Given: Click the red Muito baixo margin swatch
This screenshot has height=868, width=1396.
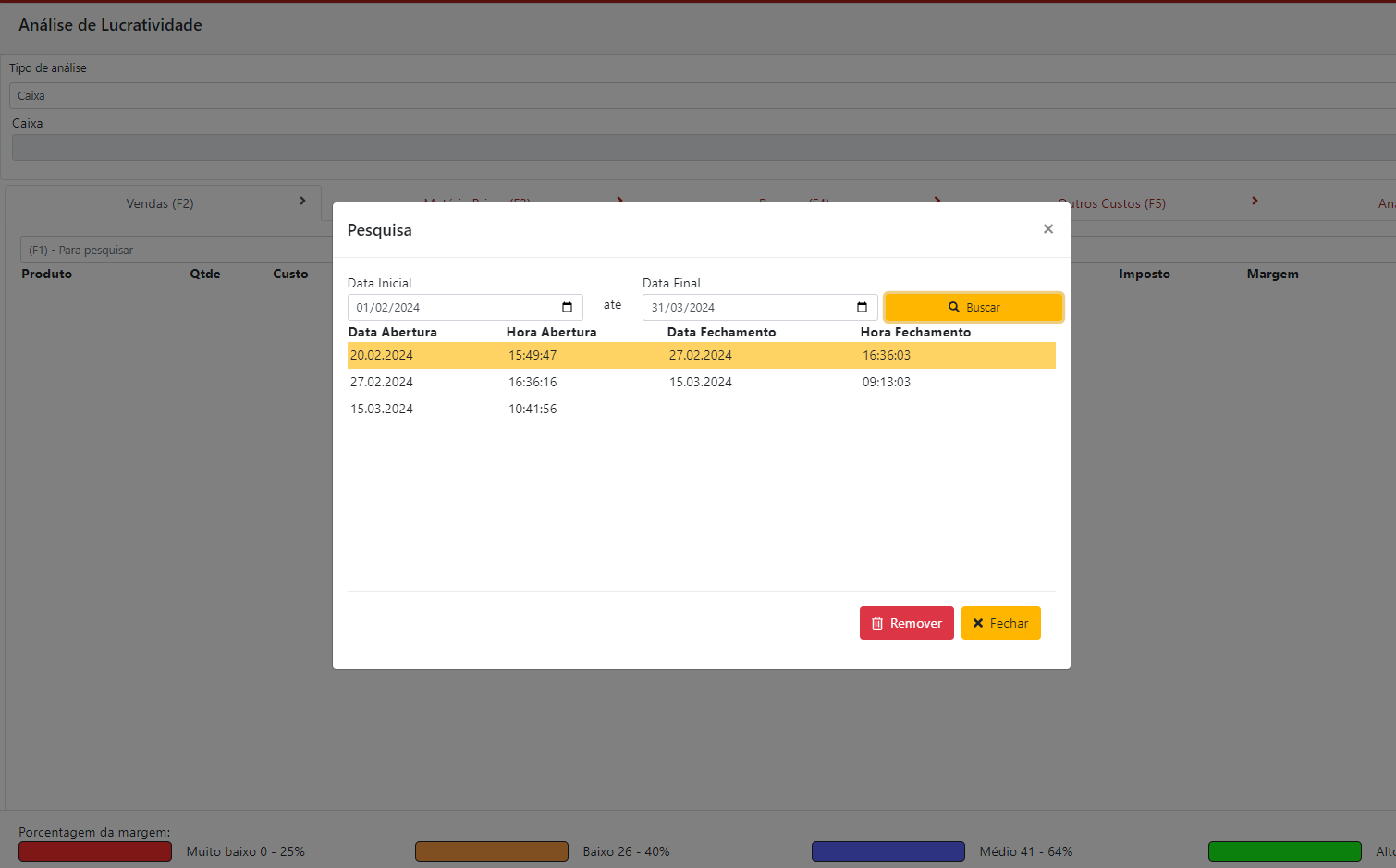Looking at the screenshot, I should (x=95, y=851).
